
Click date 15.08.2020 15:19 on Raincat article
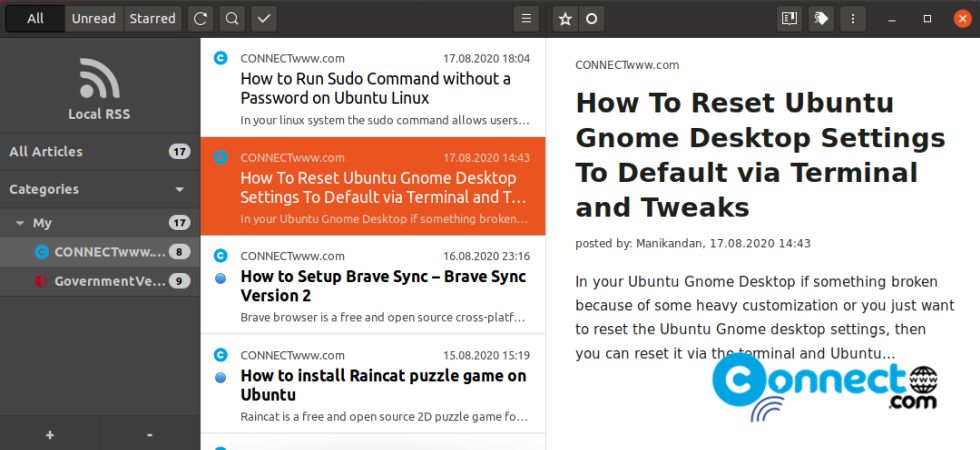click(486, 356)
